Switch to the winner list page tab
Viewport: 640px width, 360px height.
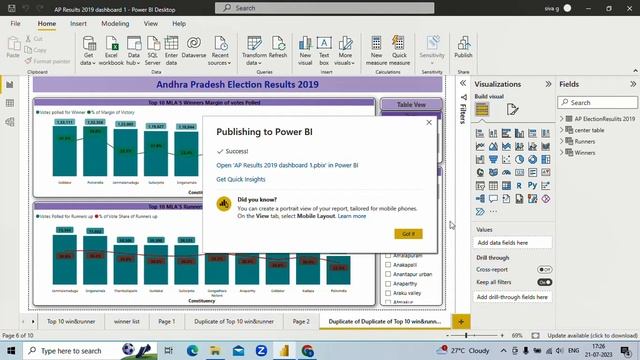click(127, 322)
